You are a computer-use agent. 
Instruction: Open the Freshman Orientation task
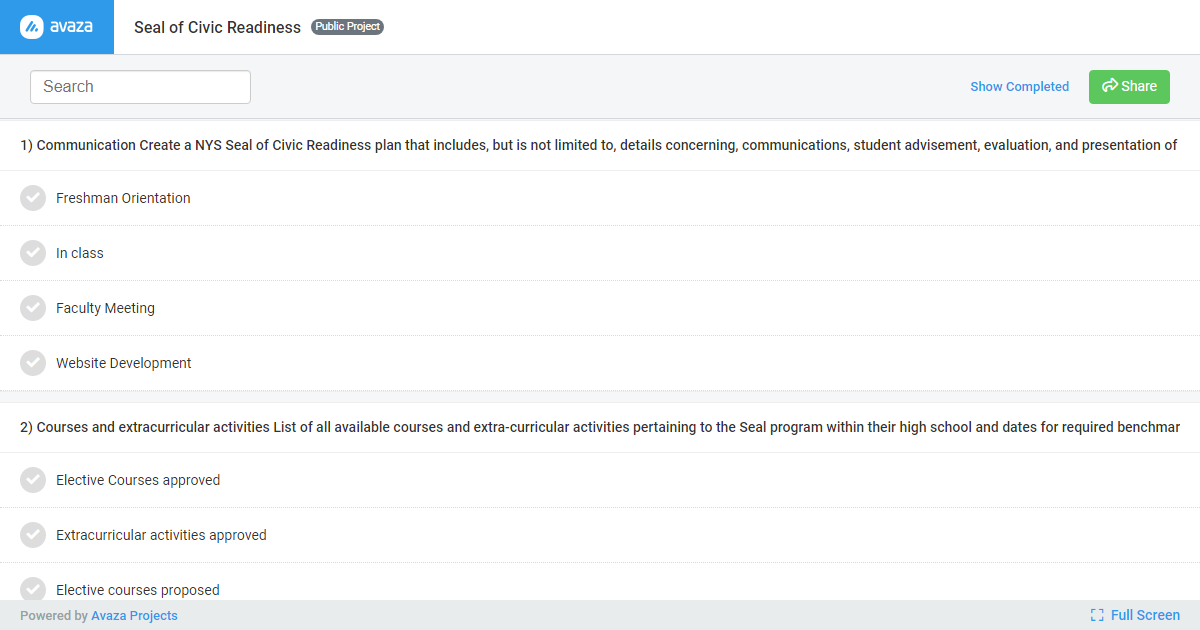pyautogui.click(x=123, y=198)
